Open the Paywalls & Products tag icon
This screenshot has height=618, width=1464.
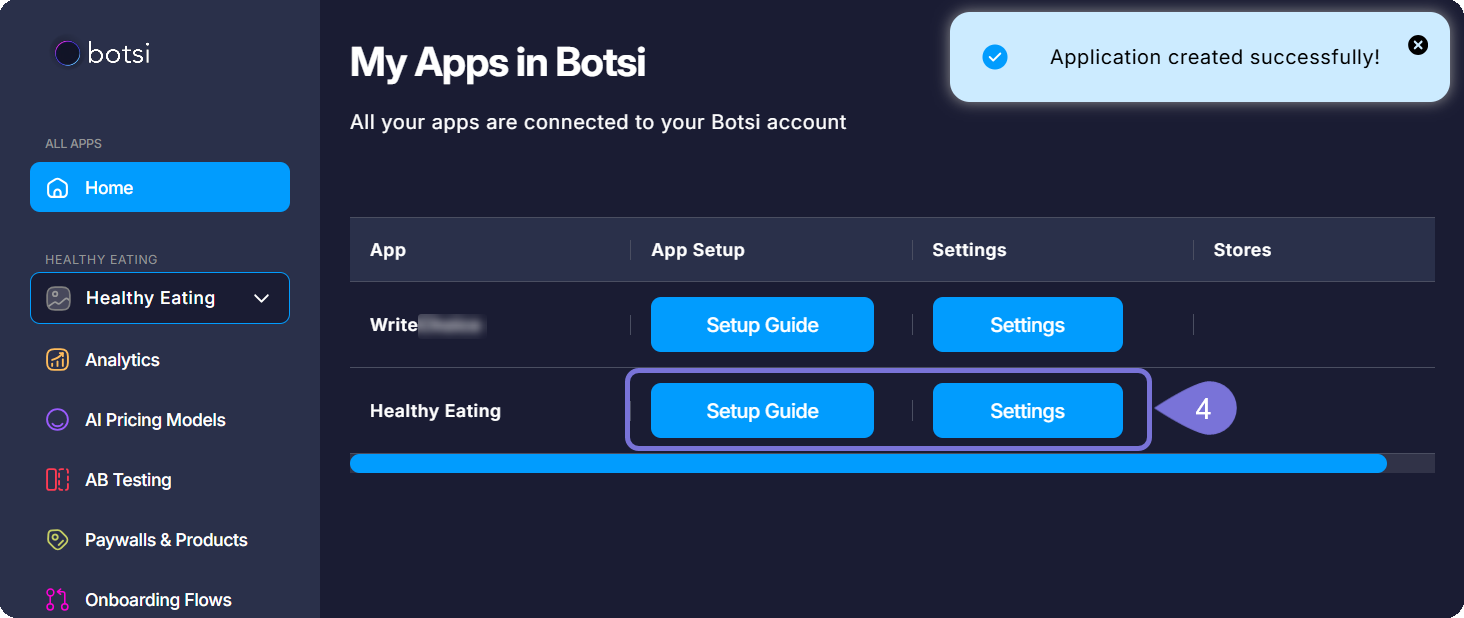click(x=57, y=539)
